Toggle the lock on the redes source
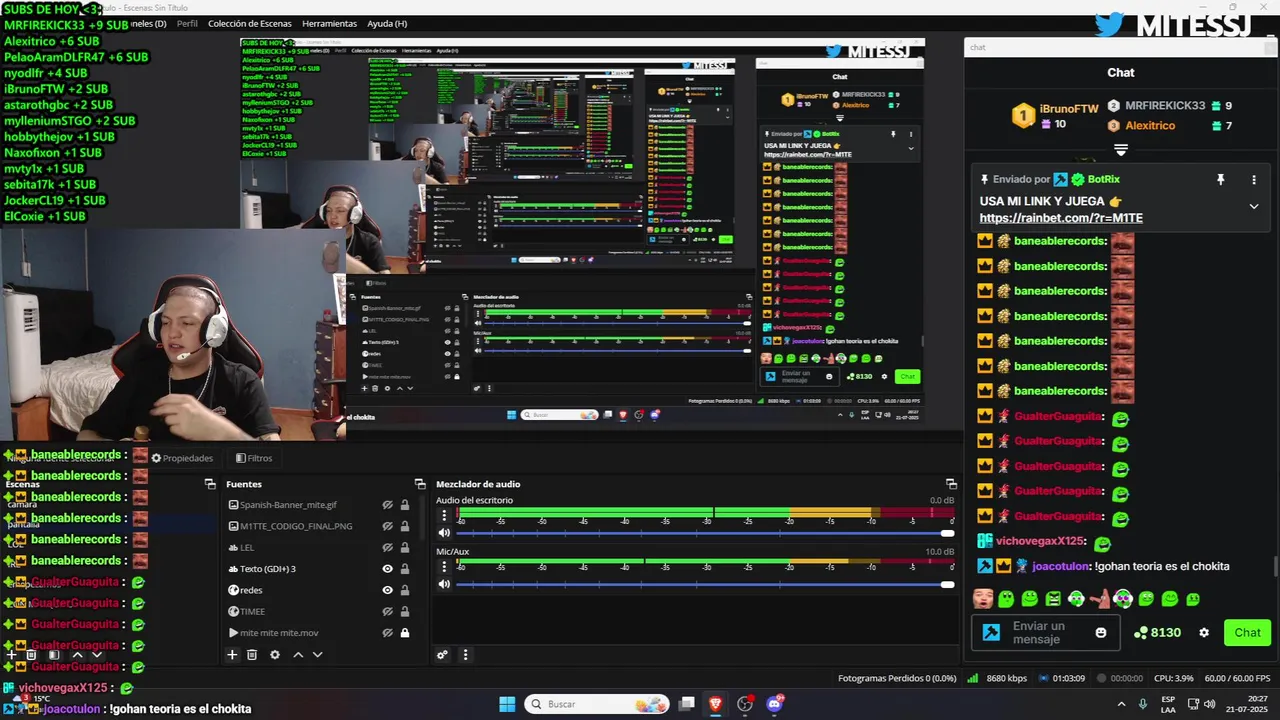 [x=405, y=590]
